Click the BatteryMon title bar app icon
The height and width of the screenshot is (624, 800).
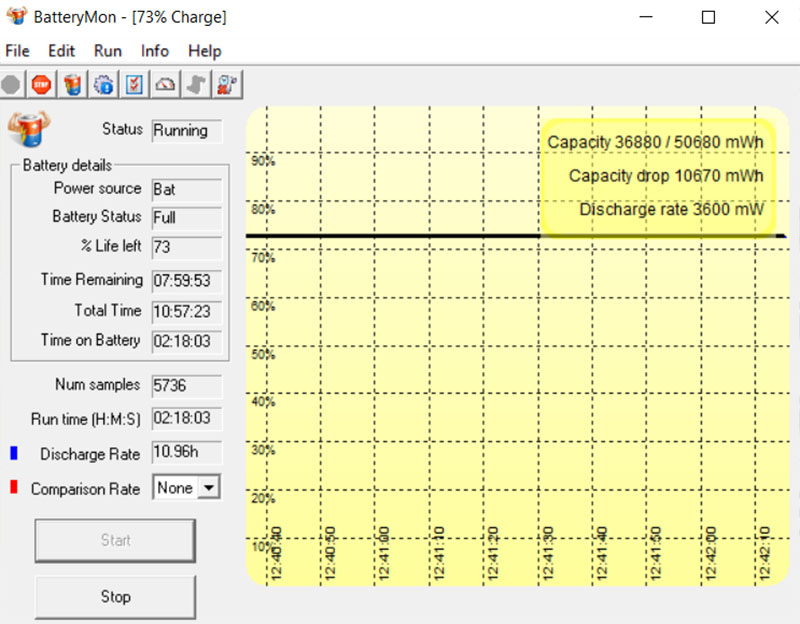click(17, 16)
